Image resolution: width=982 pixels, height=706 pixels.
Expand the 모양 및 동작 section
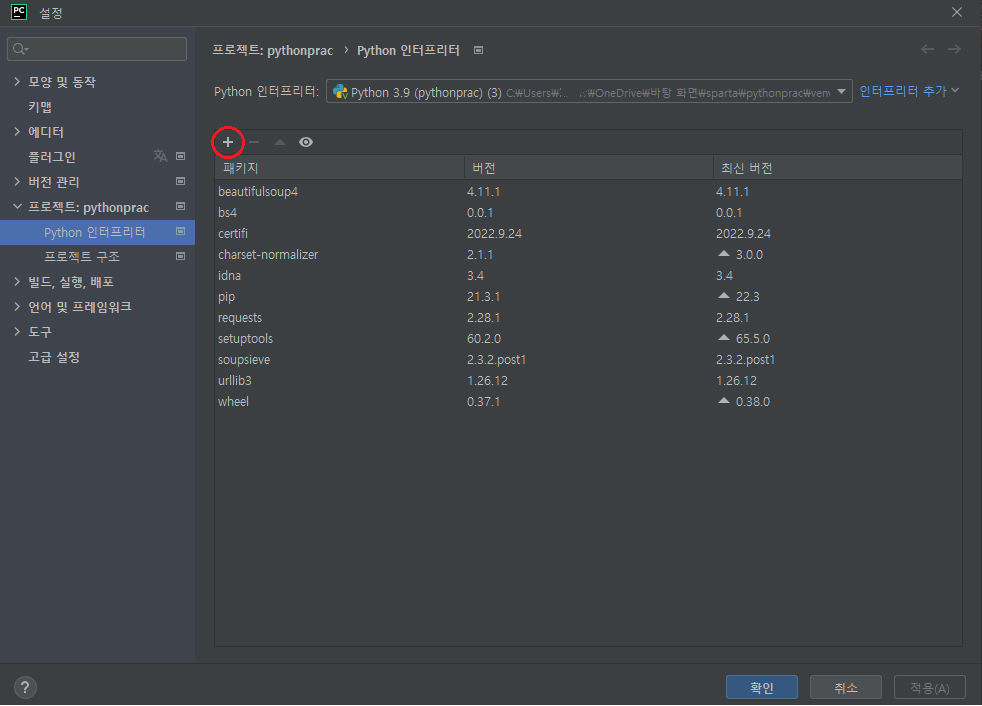(x=17, y=81)
